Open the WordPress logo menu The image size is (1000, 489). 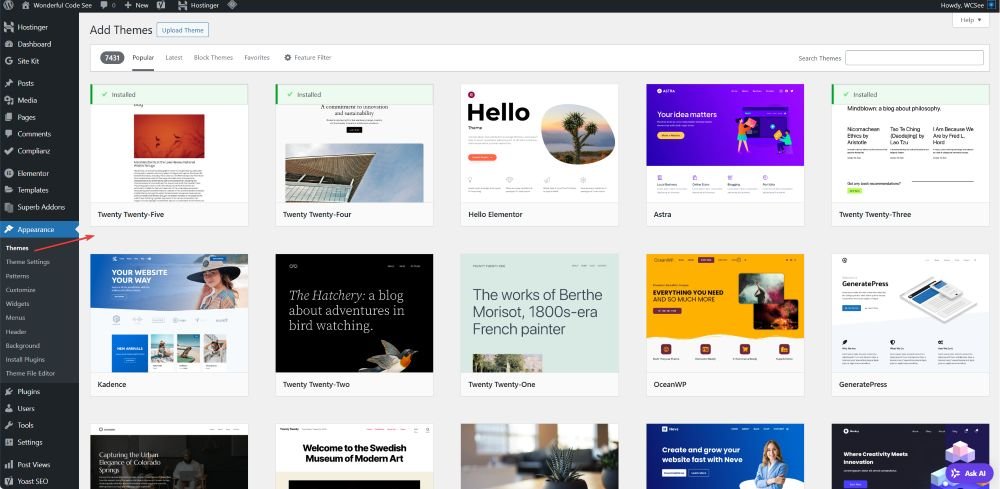(x=8, y=5)
